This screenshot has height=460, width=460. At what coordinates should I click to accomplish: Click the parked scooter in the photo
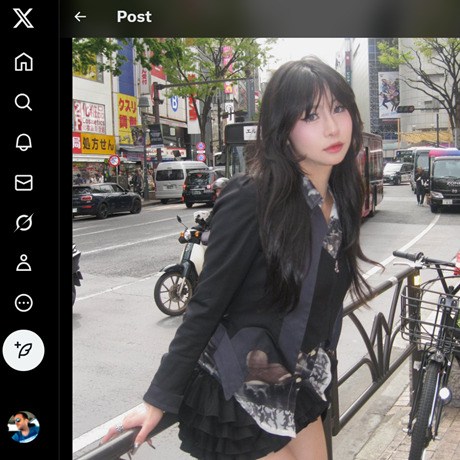pyautogui.click(x=182, y=267)
